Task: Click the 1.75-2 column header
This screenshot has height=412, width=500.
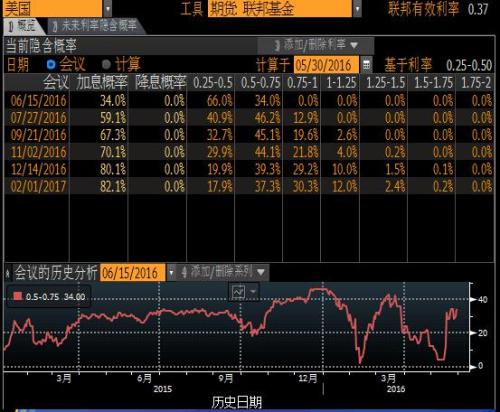Action: coord(476,83)
